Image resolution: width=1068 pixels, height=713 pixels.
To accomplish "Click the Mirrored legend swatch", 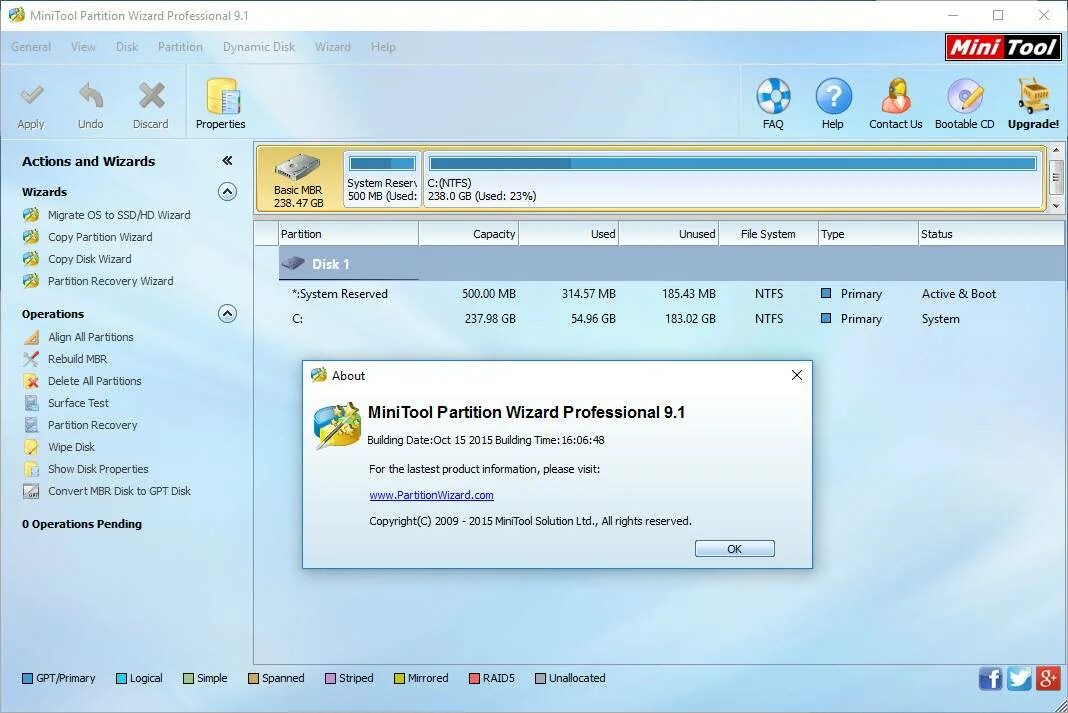I will [400, 678].
